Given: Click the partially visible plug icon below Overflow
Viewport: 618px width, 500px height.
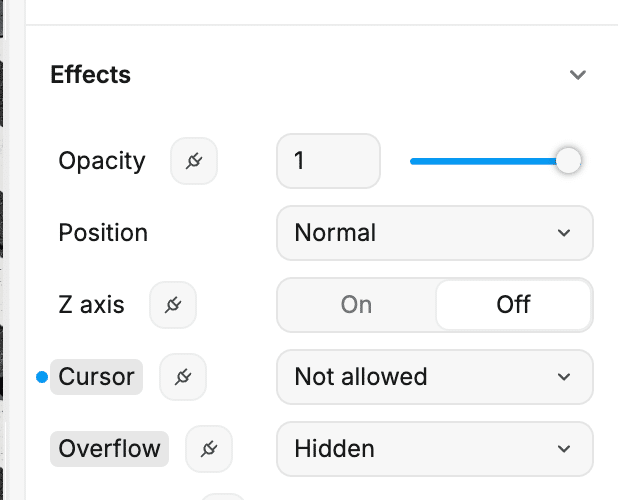Looking at the screenshot, I should tap(223, 496).
